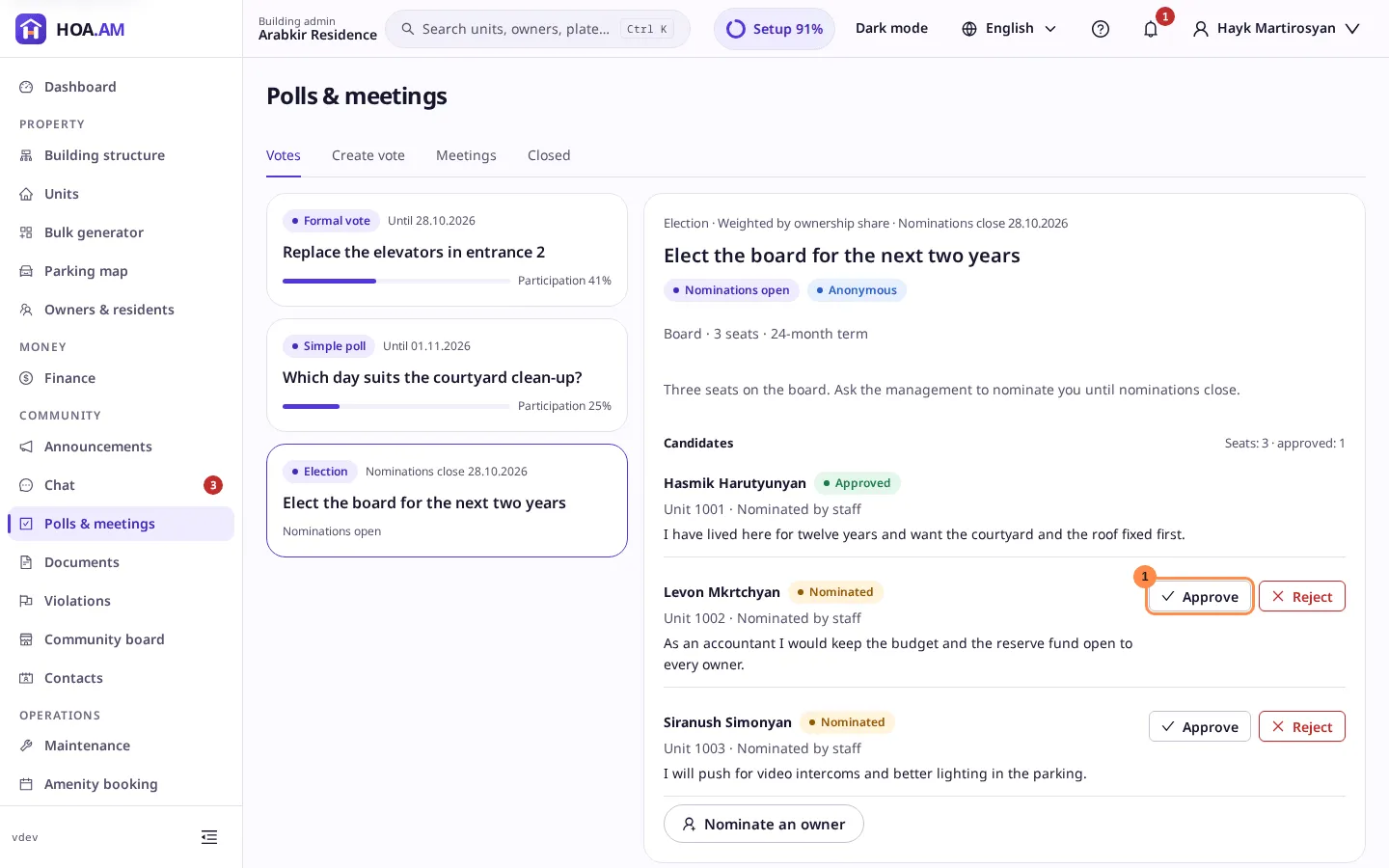Open the Replace the elevators vote card
1389x868 pixels.
coord(447,250)
